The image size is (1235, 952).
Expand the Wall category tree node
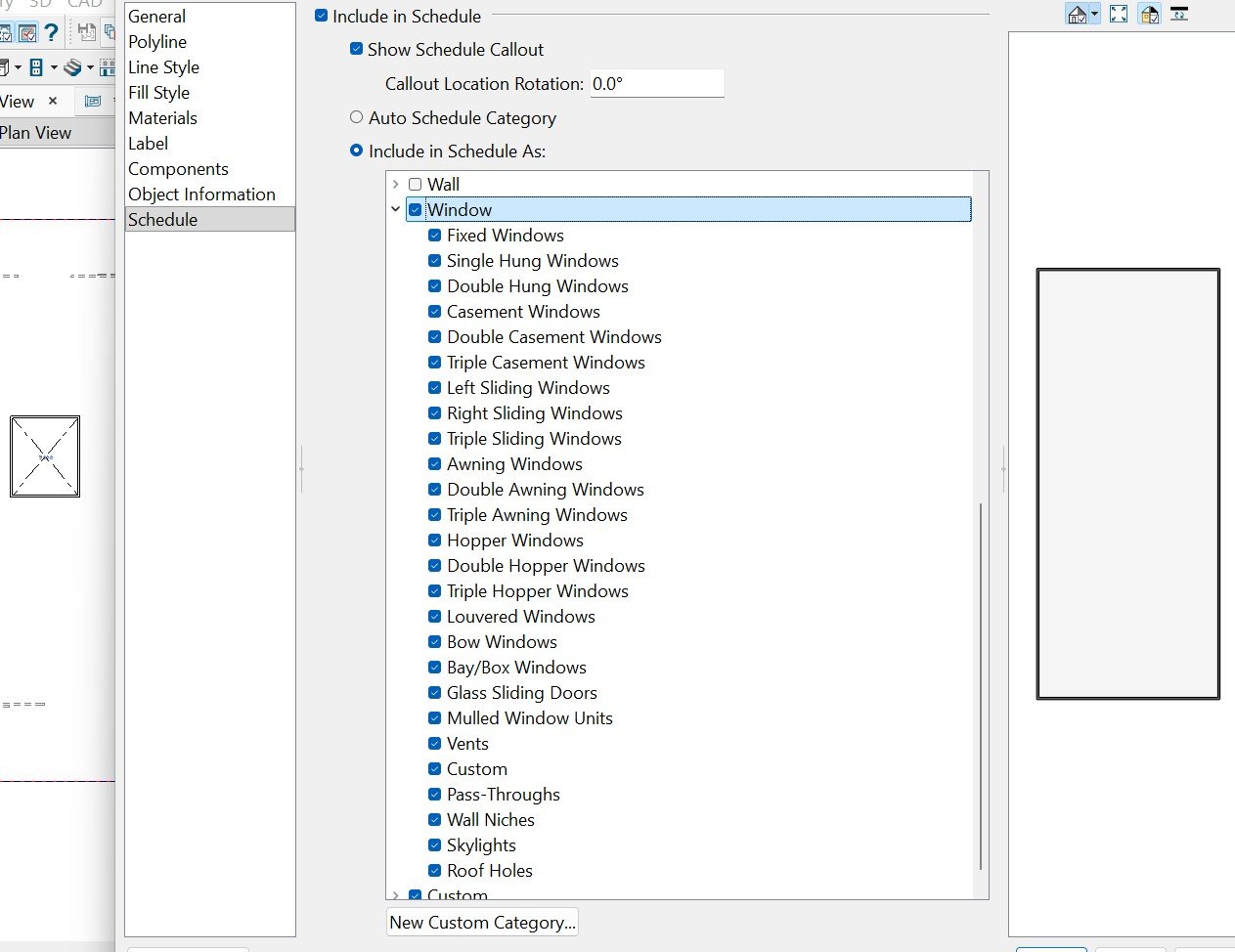(x=395, y=184)
